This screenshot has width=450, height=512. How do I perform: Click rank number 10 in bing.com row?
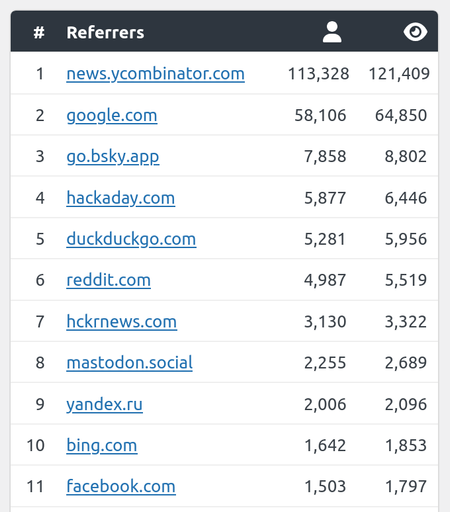click(35, 446)
